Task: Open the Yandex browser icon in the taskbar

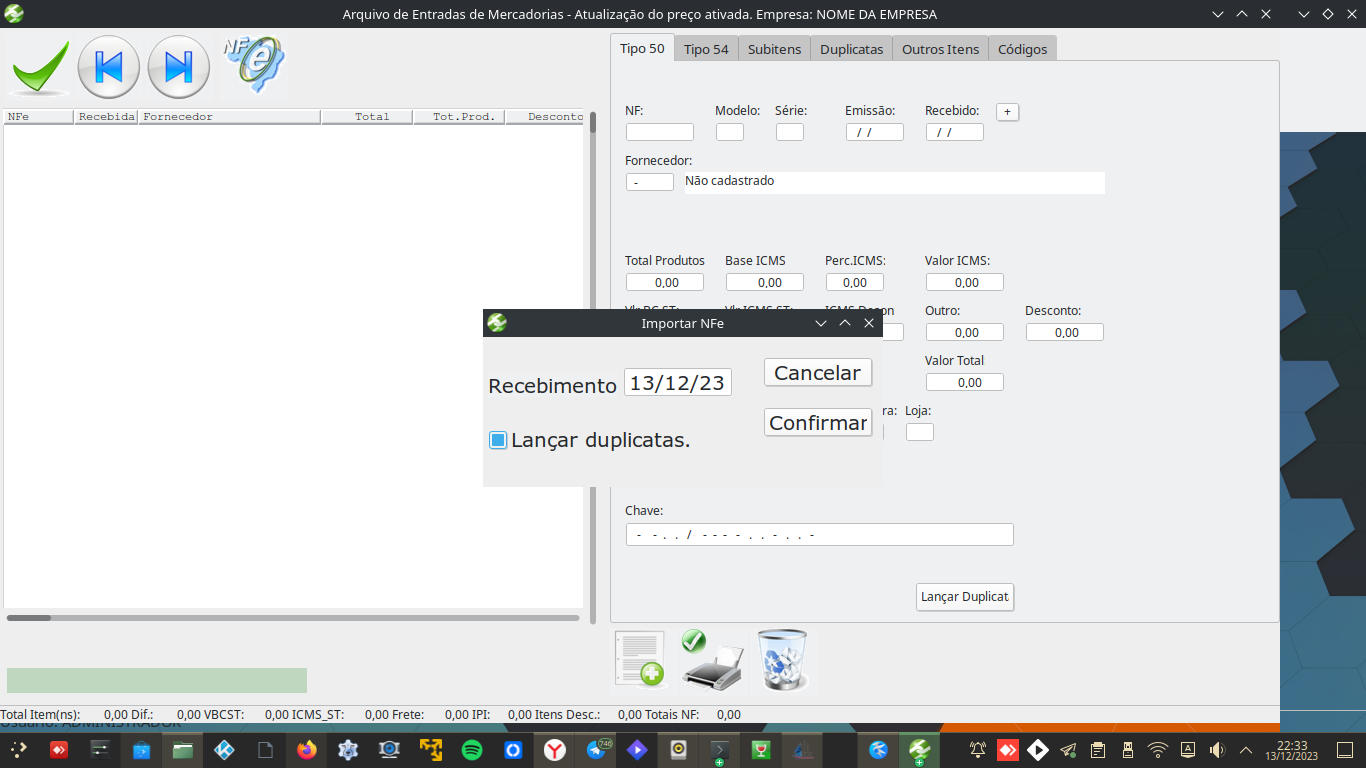Action: point(555,749)
